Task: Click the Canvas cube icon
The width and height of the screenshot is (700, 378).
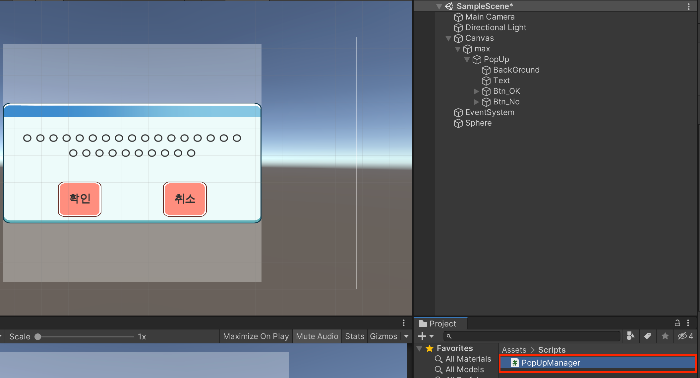Action: (458, 38)
